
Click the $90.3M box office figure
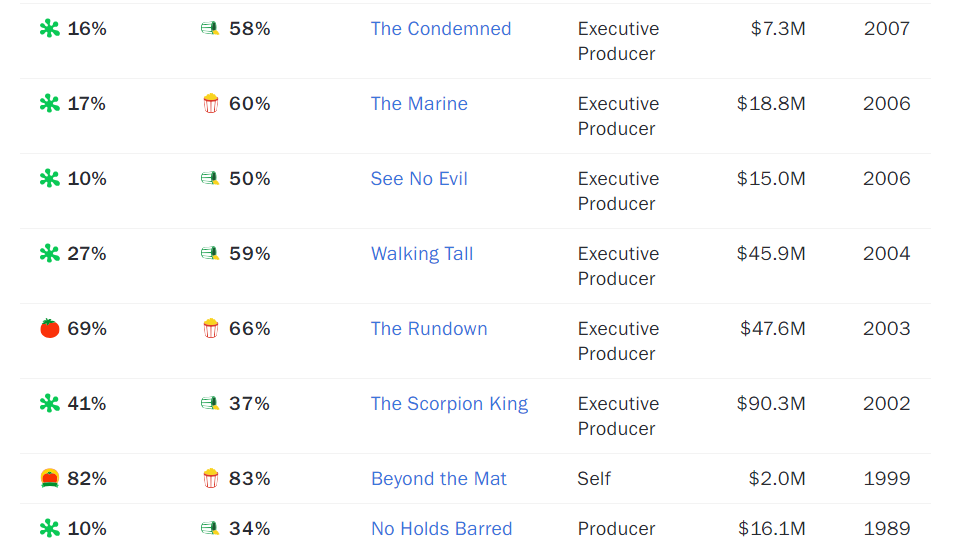tap(771, 403)
